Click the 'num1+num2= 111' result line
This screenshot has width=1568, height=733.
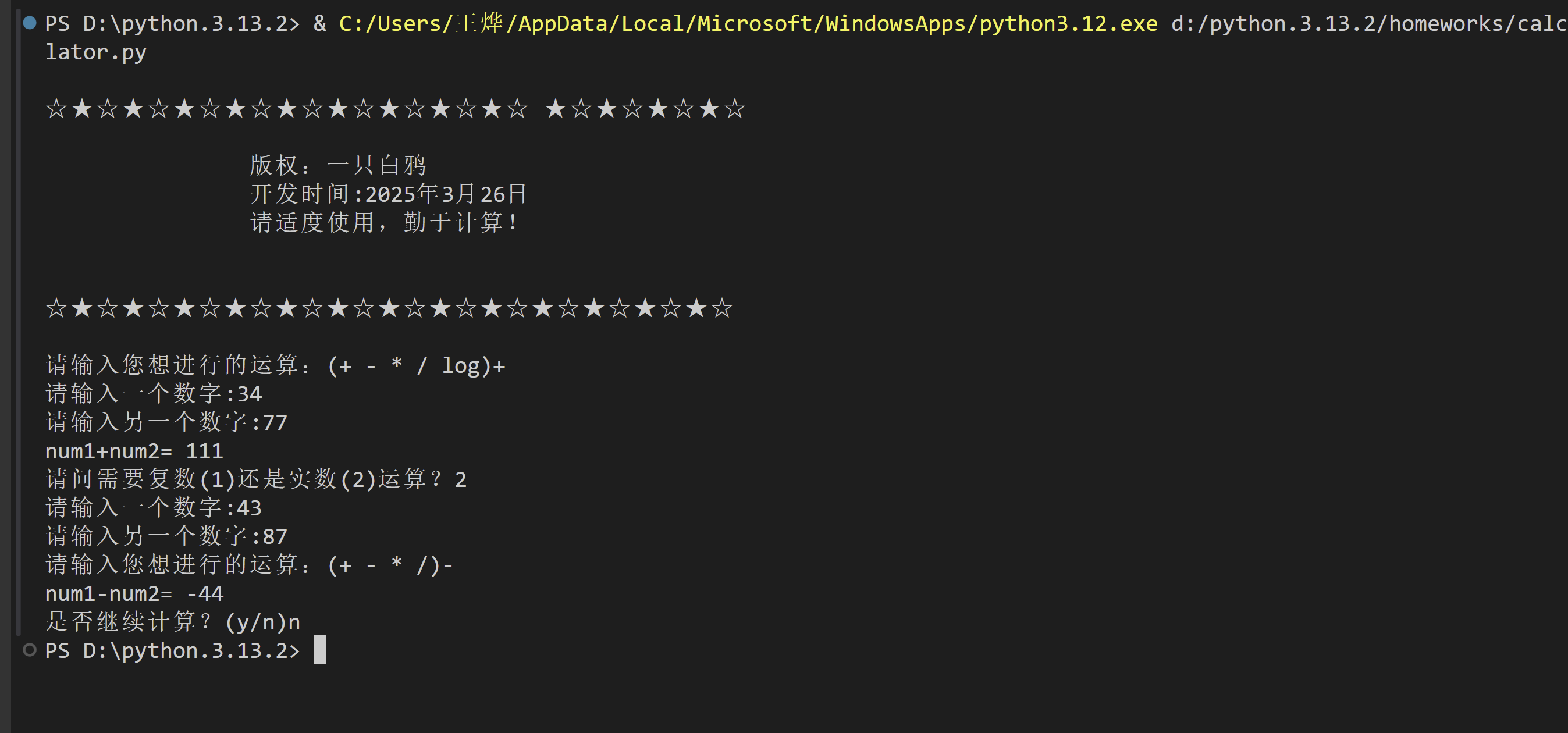(134, 451)
